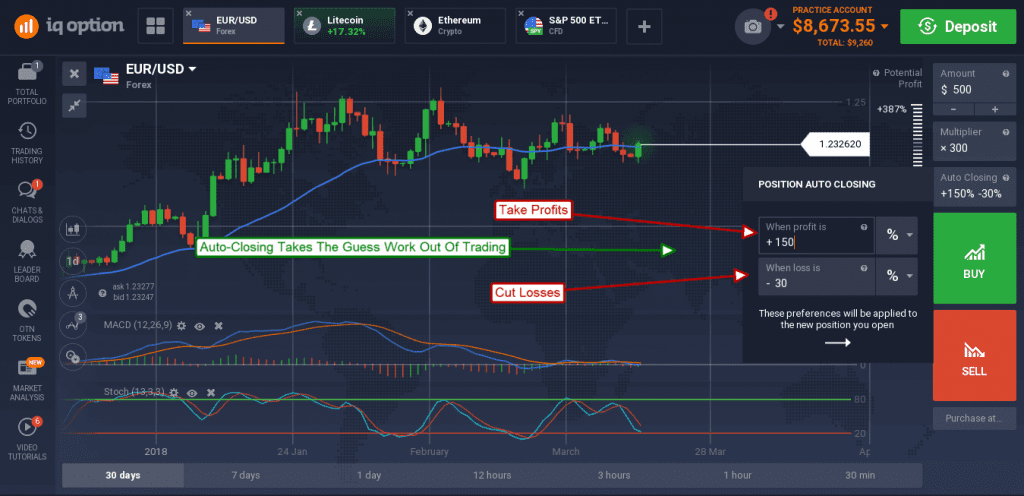Viewport: 1024px width, 496px height.
Task: Close the Litecoin tab
Action: [x=299, y=14]
